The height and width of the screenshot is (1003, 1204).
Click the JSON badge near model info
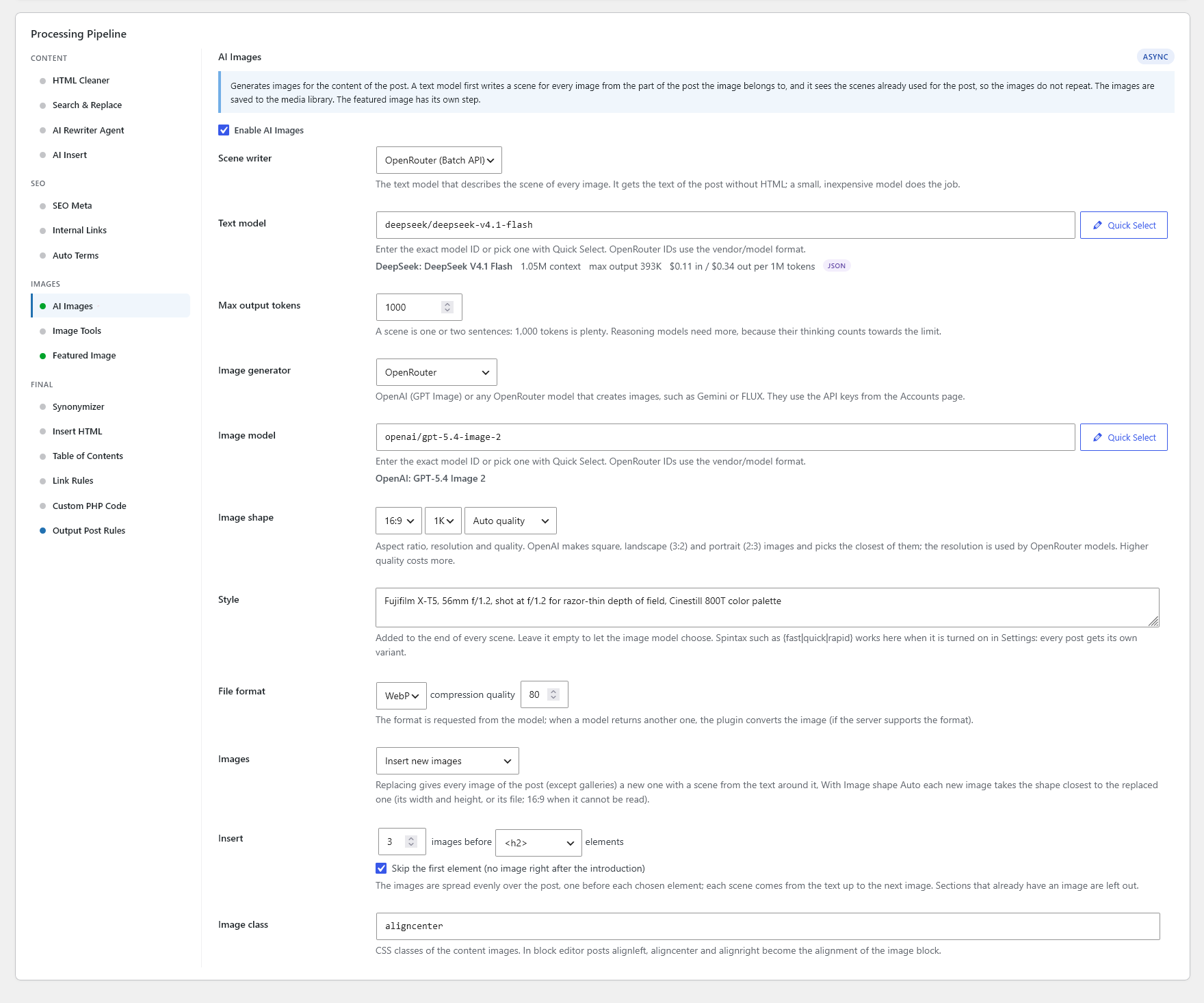tap(837, 266)
